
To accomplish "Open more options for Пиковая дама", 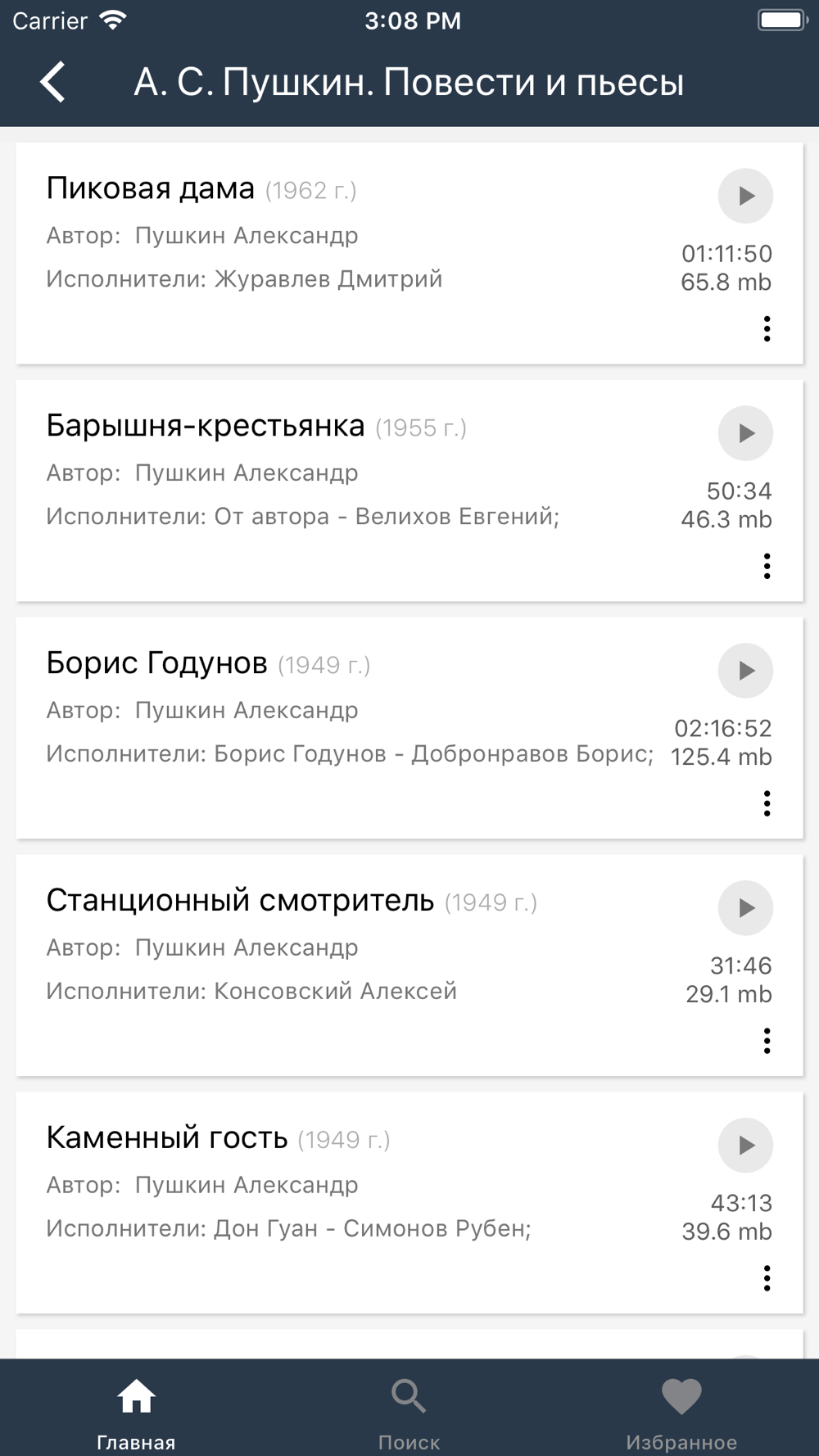I will click(767, 328).
